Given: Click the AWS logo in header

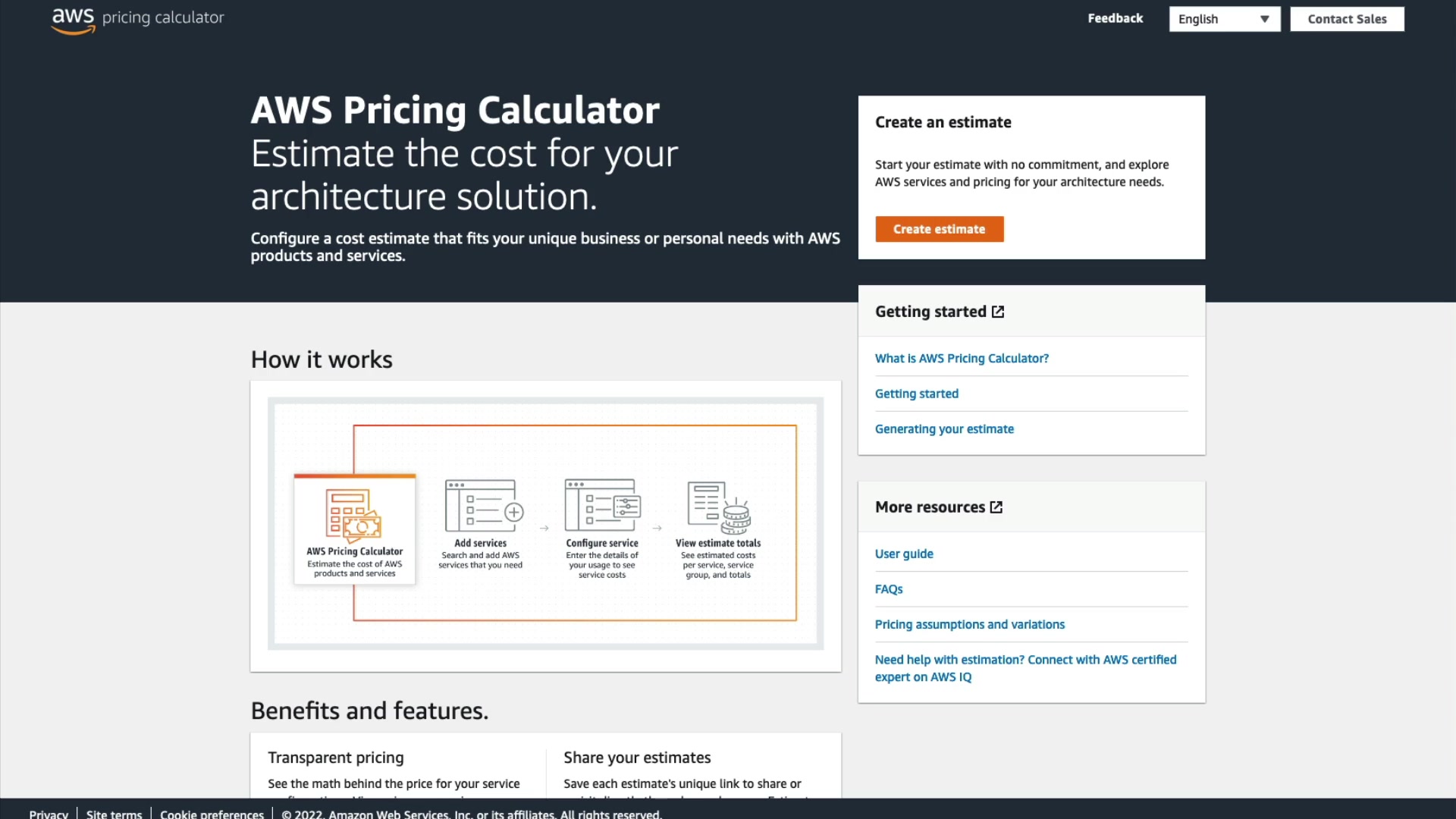Looking at the screenshot, I should tap(73, 20).
